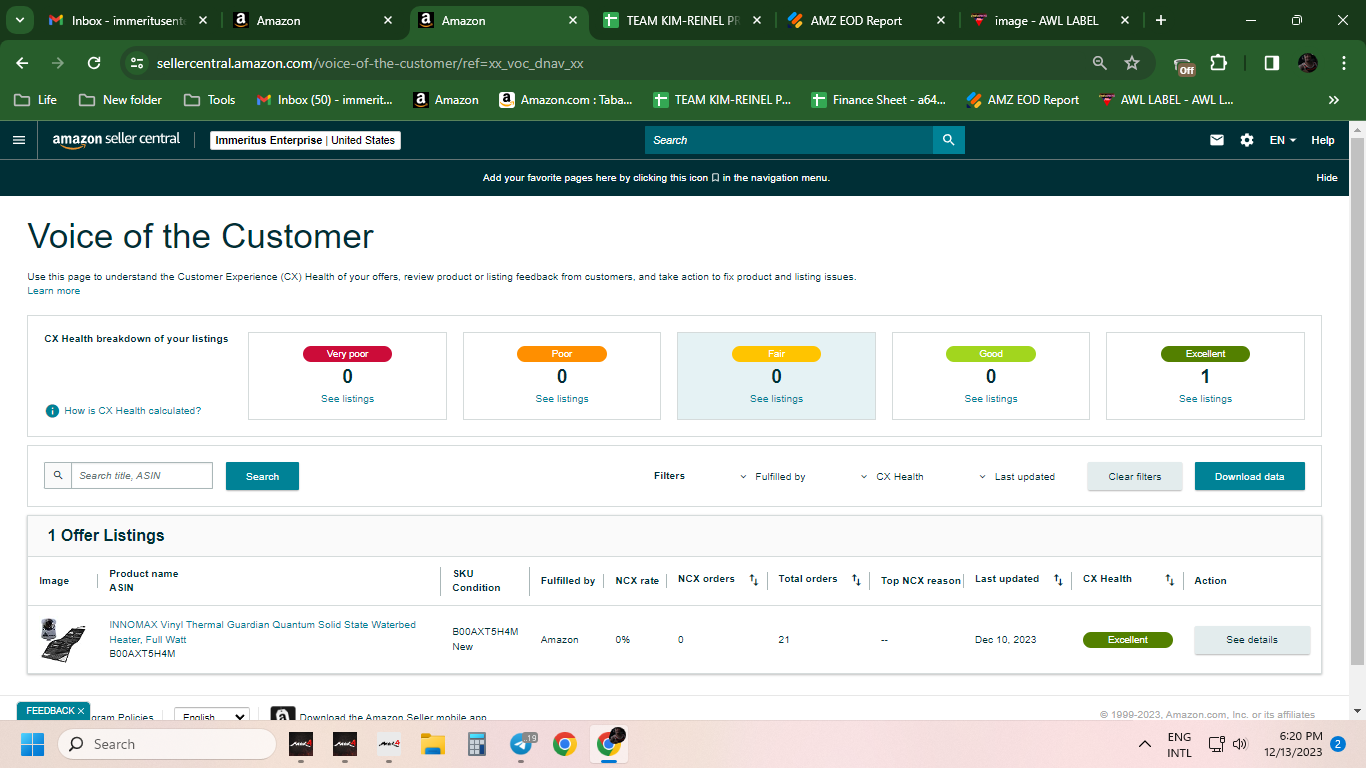Click the magnifier search button in header
1366x768 pixels.
point(949,140)
